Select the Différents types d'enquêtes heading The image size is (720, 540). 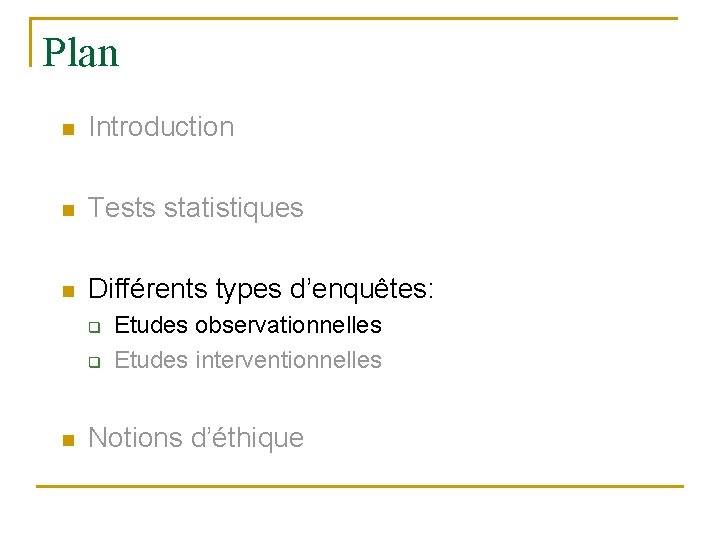coord(261,290)
